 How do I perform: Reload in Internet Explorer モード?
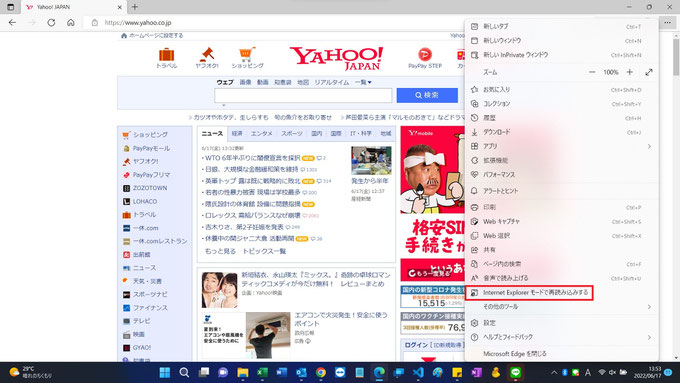coord(529,293)
